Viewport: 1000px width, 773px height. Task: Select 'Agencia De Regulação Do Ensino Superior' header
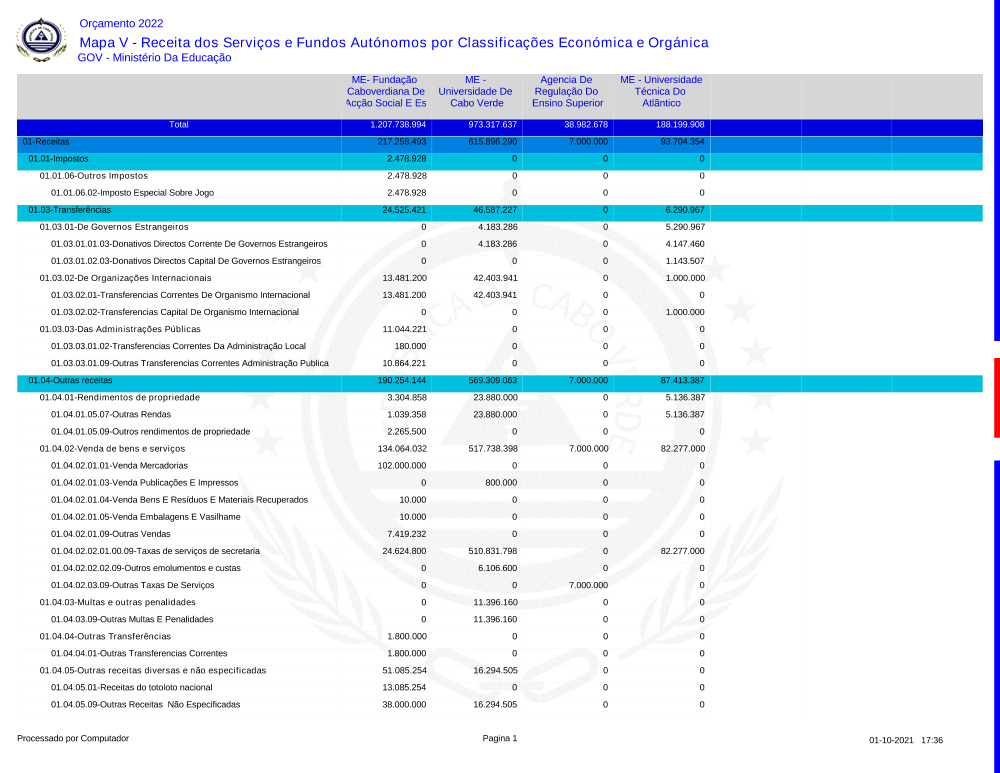[x=567, y=91]
